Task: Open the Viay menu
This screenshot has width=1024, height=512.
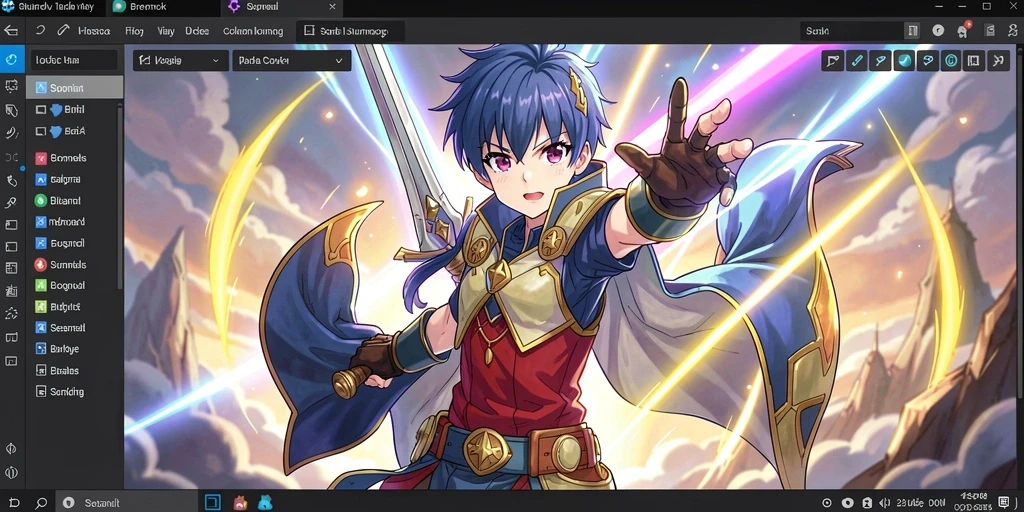Action: click(x=165, y=31)
